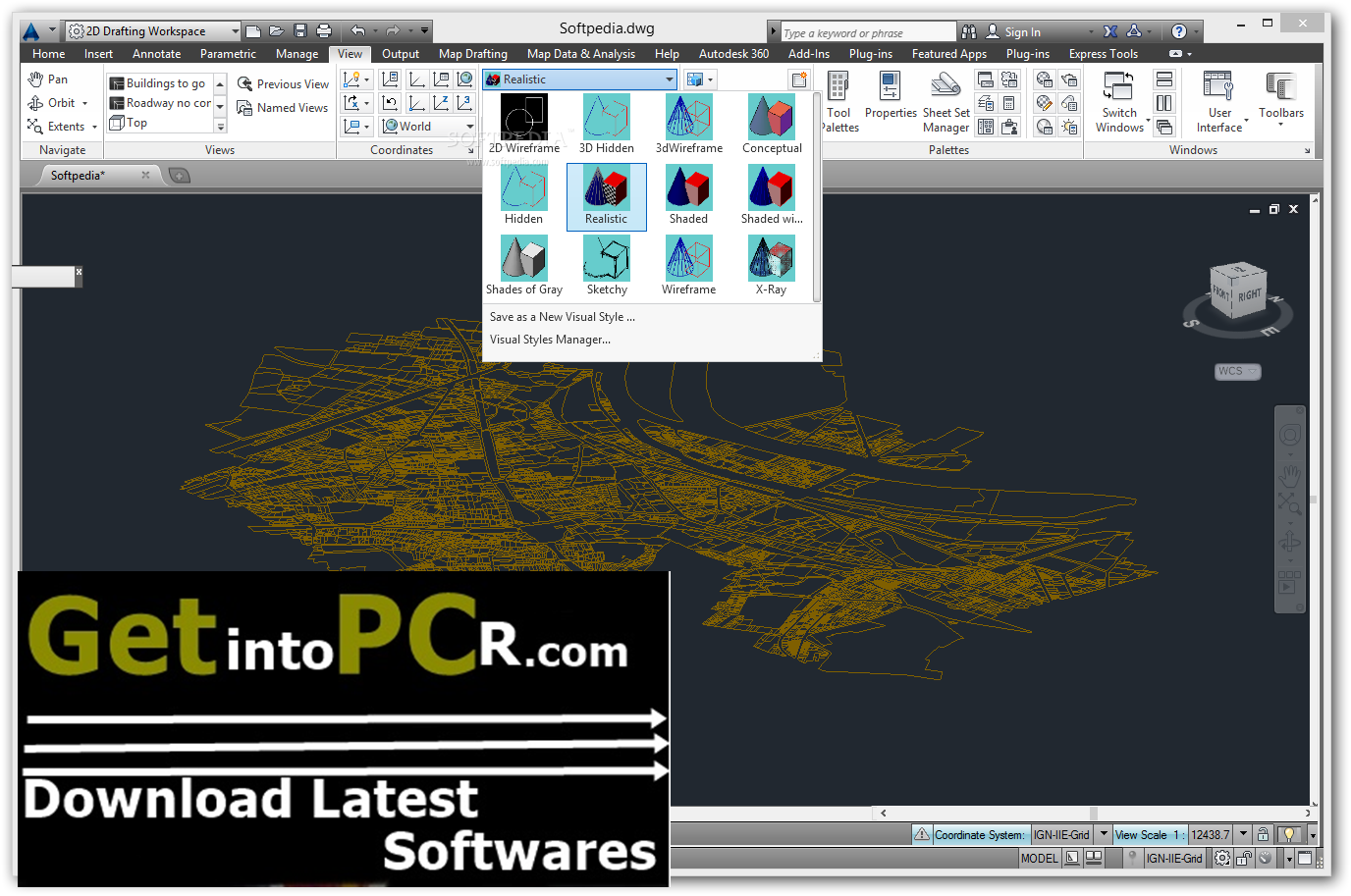Open the Coordinate System dropdown arrow
Image resolution: width=1351 pixels, height=896 pixels.
[1104, 834]
